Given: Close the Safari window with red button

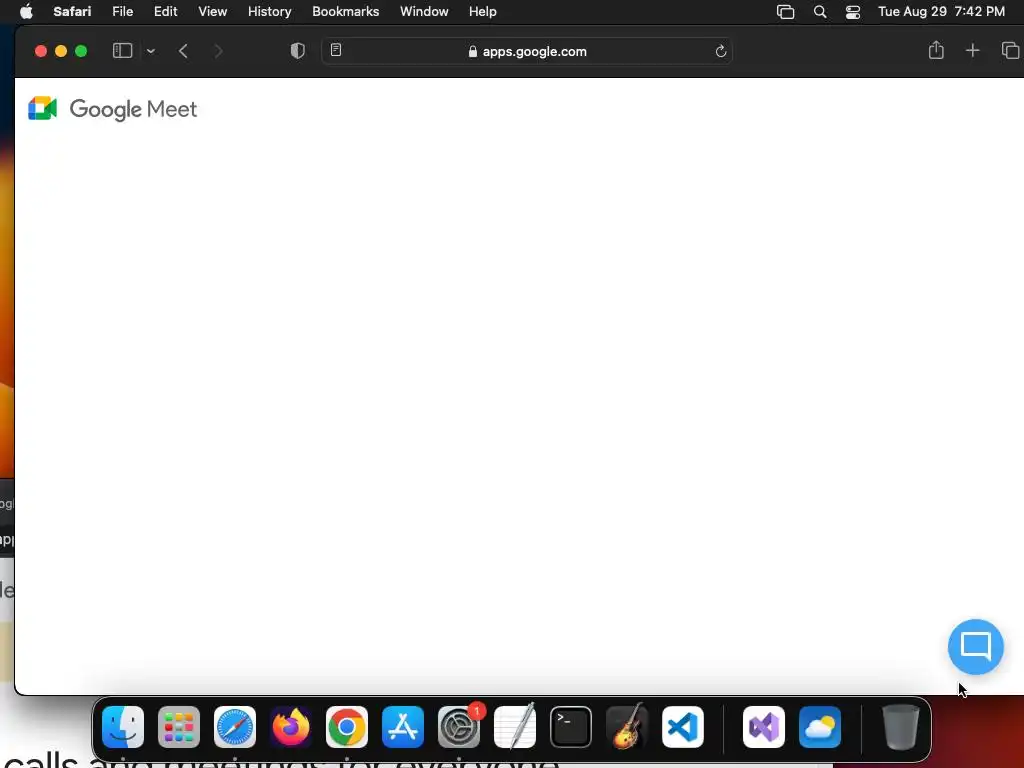Looking at the screenshot, I should 40,51.
